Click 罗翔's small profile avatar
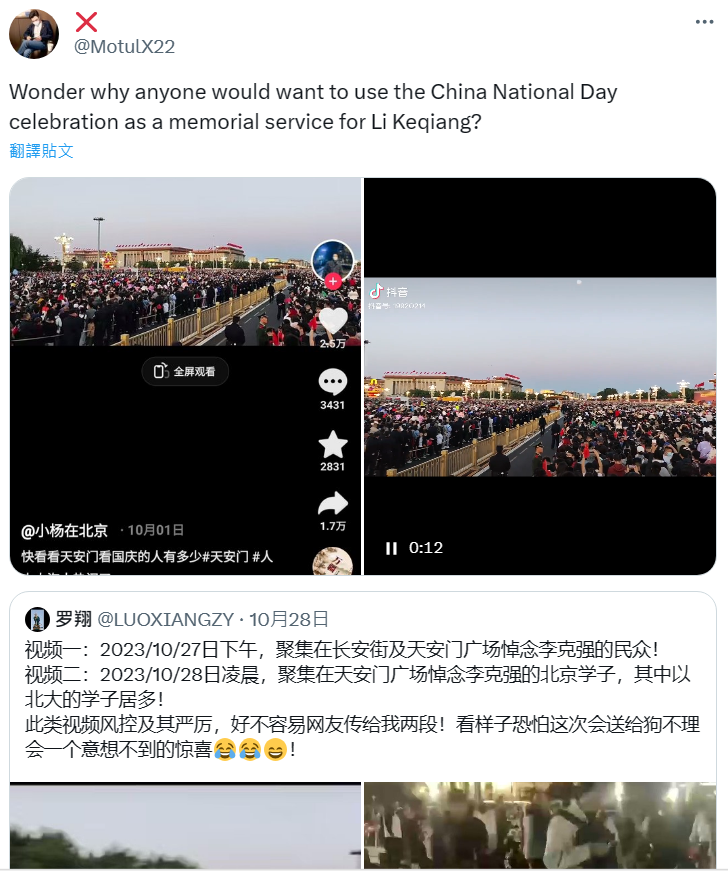The image size is (728, 871). coord(37,619)
